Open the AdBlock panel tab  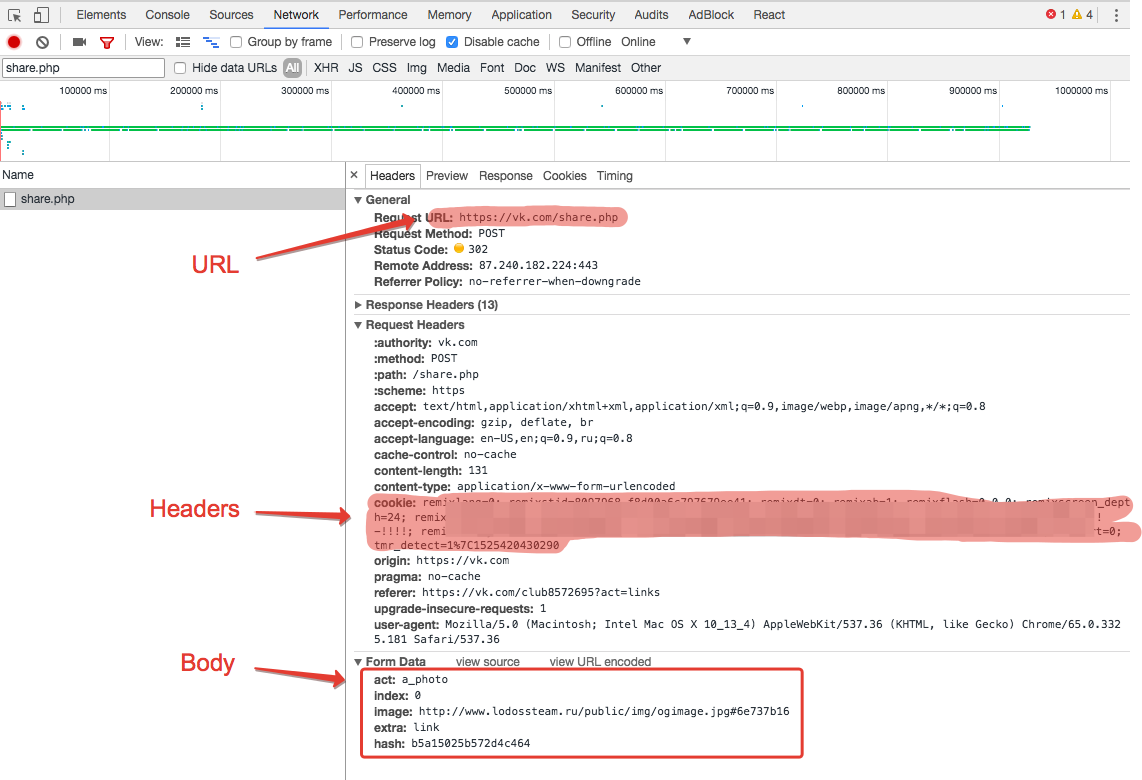click(x=712, y=15)
